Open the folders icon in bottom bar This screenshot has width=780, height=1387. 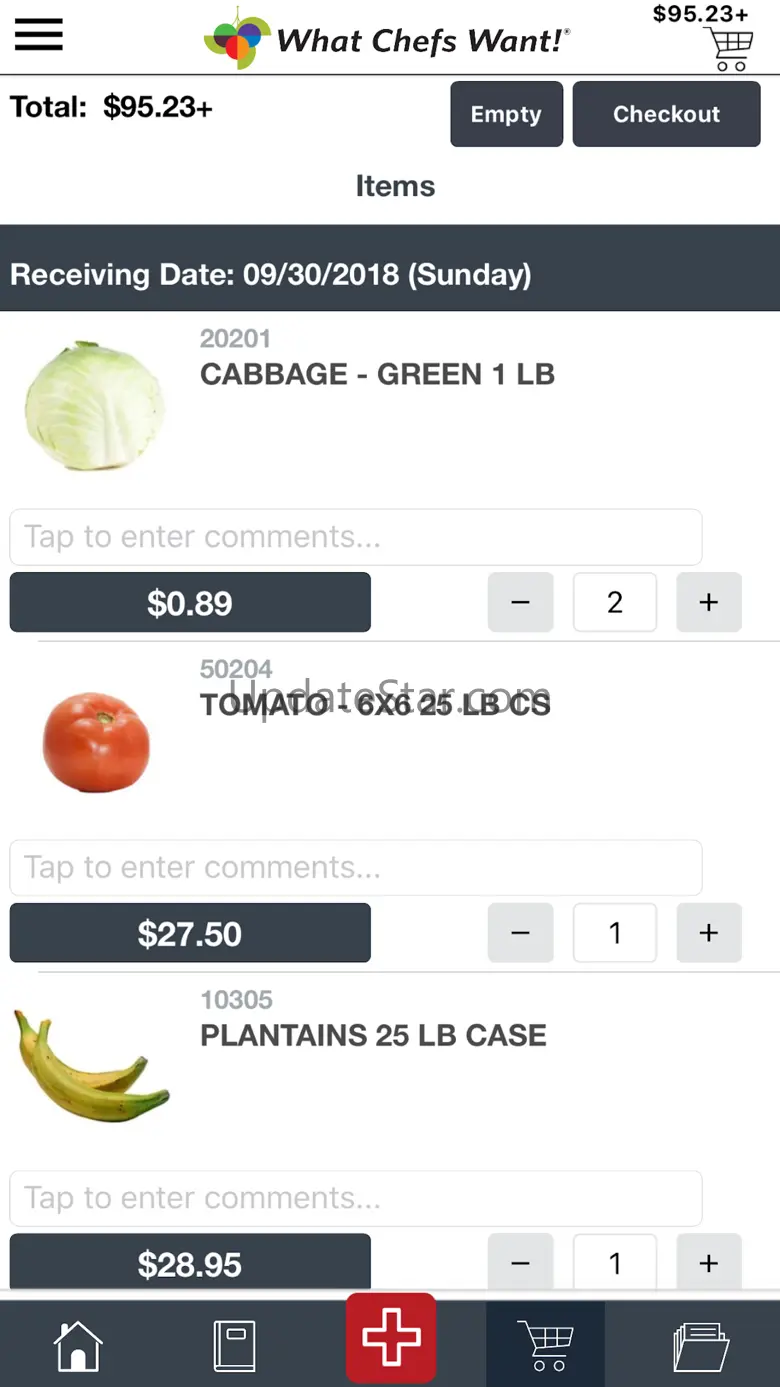click(x=701, y=1345)
